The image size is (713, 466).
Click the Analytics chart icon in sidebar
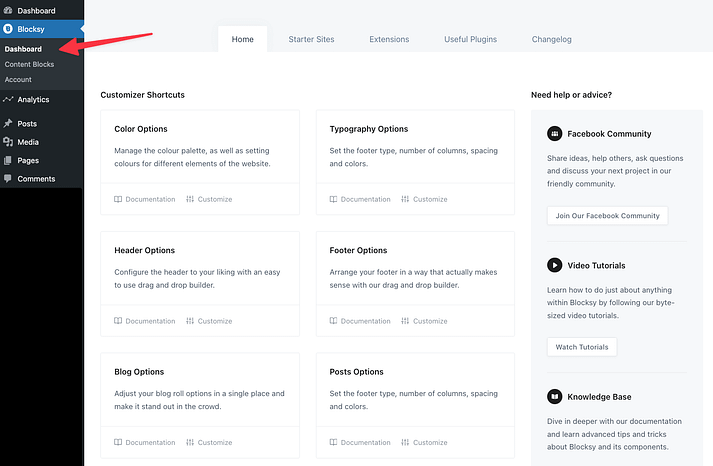coord(8,99)
